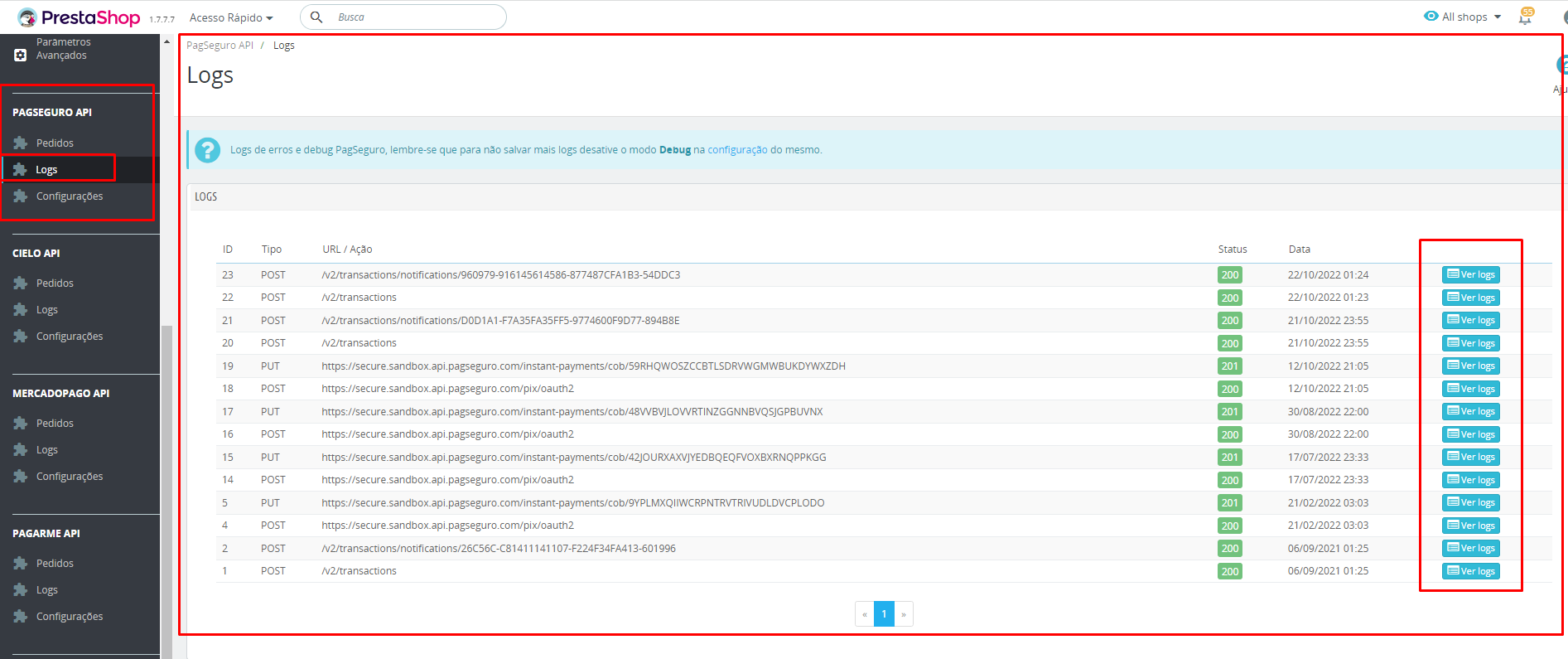Click the help question mark icon
Image resolution: width=1568 pixels, height=659 pixels.
click(207, 150)
